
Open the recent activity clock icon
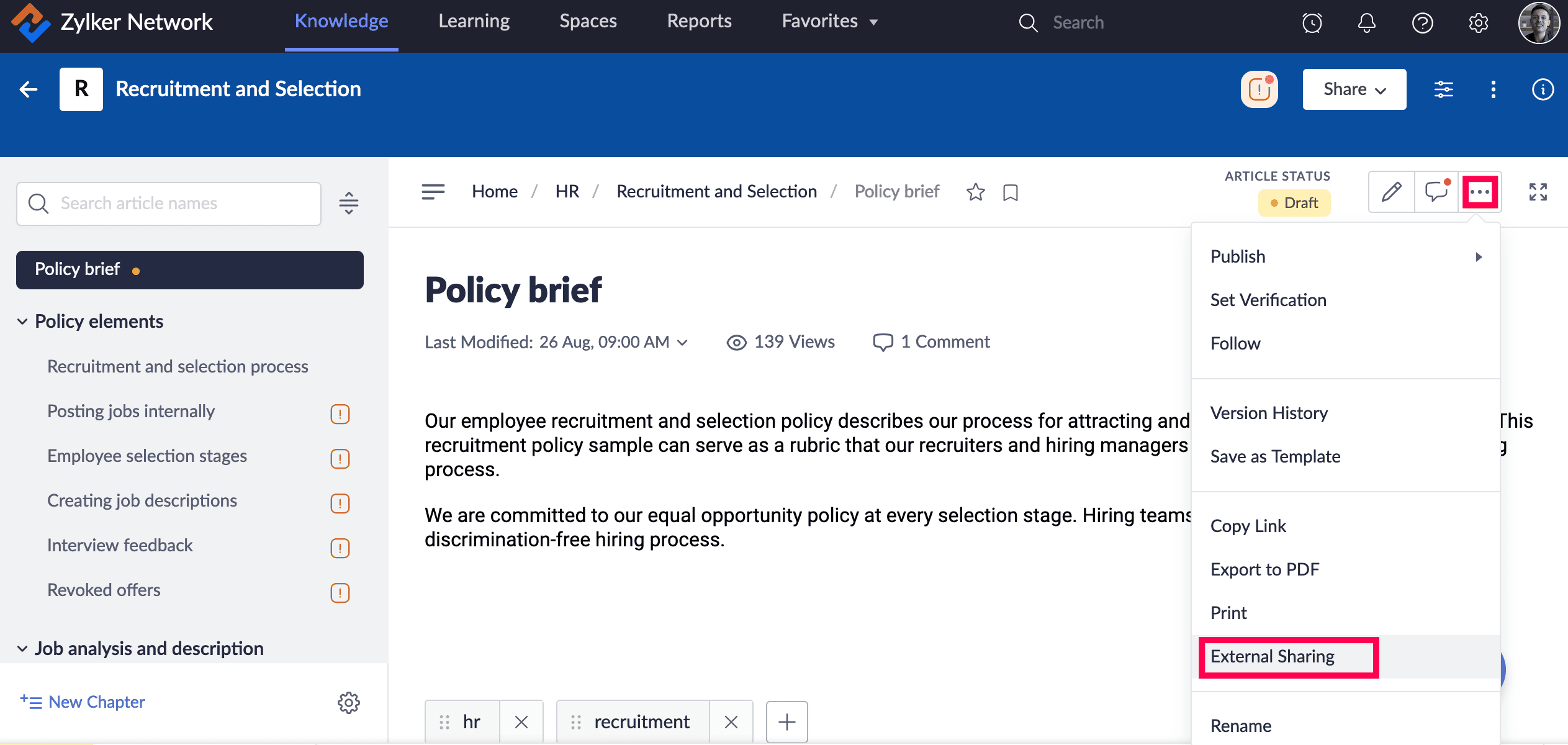click(1312, 23)
